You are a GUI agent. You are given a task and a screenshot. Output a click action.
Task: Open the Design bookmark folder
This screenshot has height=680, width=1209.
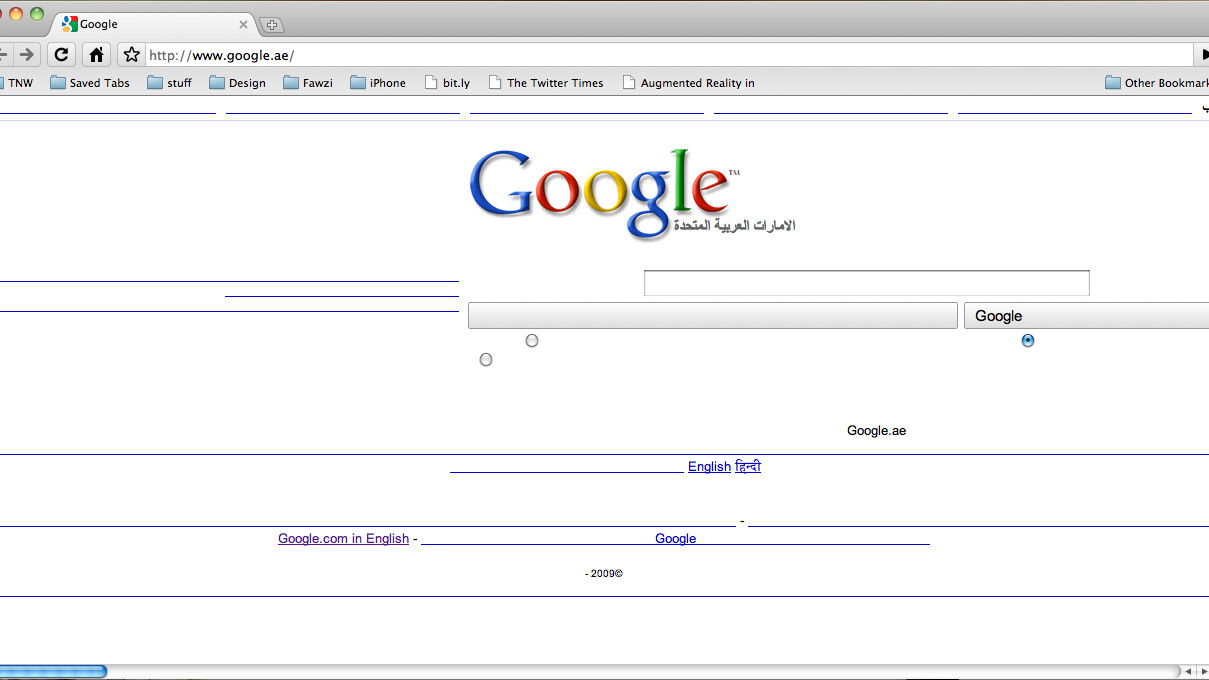pos(237,83)
